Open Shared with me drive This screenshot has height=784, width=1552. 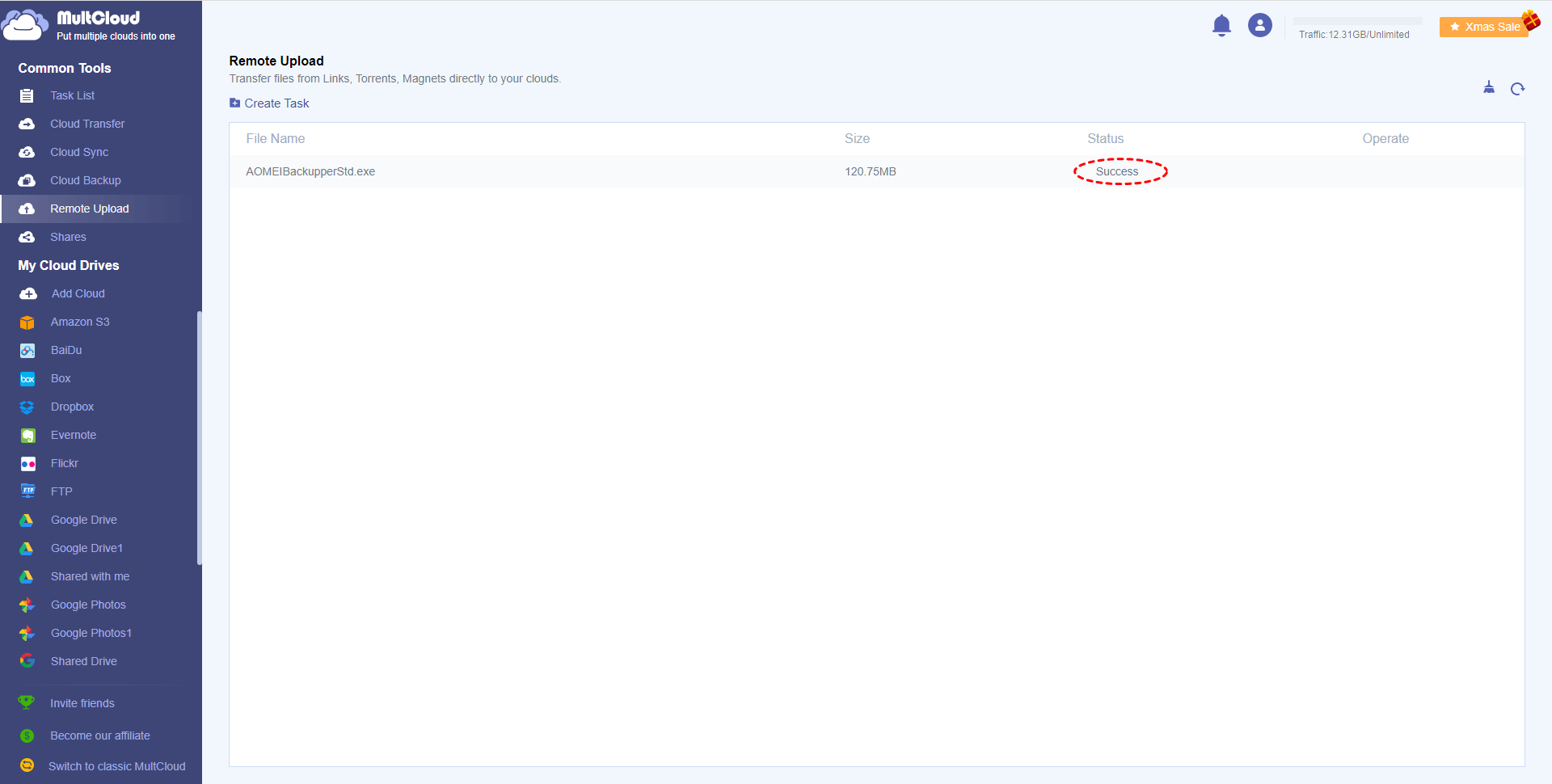pyautogui.click(x=90, y=576)
